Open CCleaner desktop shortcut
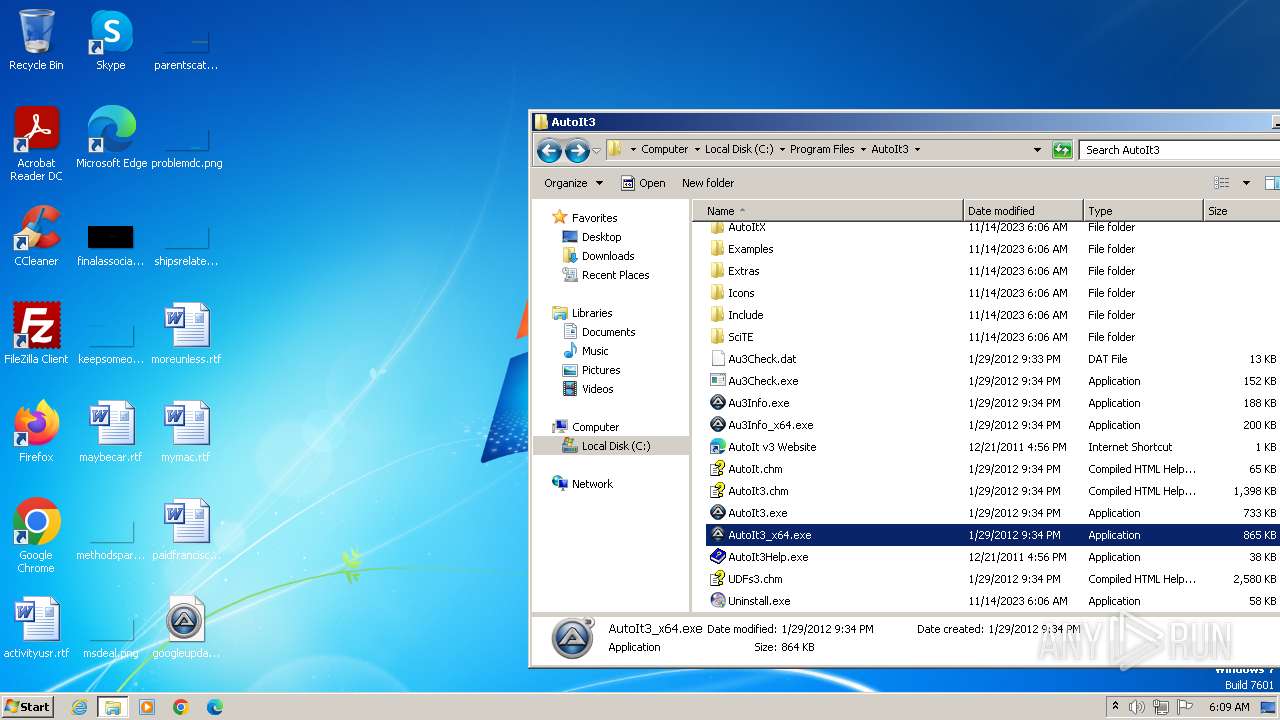Image resolution: width=1280 pixels, height=720 pixels. point(36,236)
